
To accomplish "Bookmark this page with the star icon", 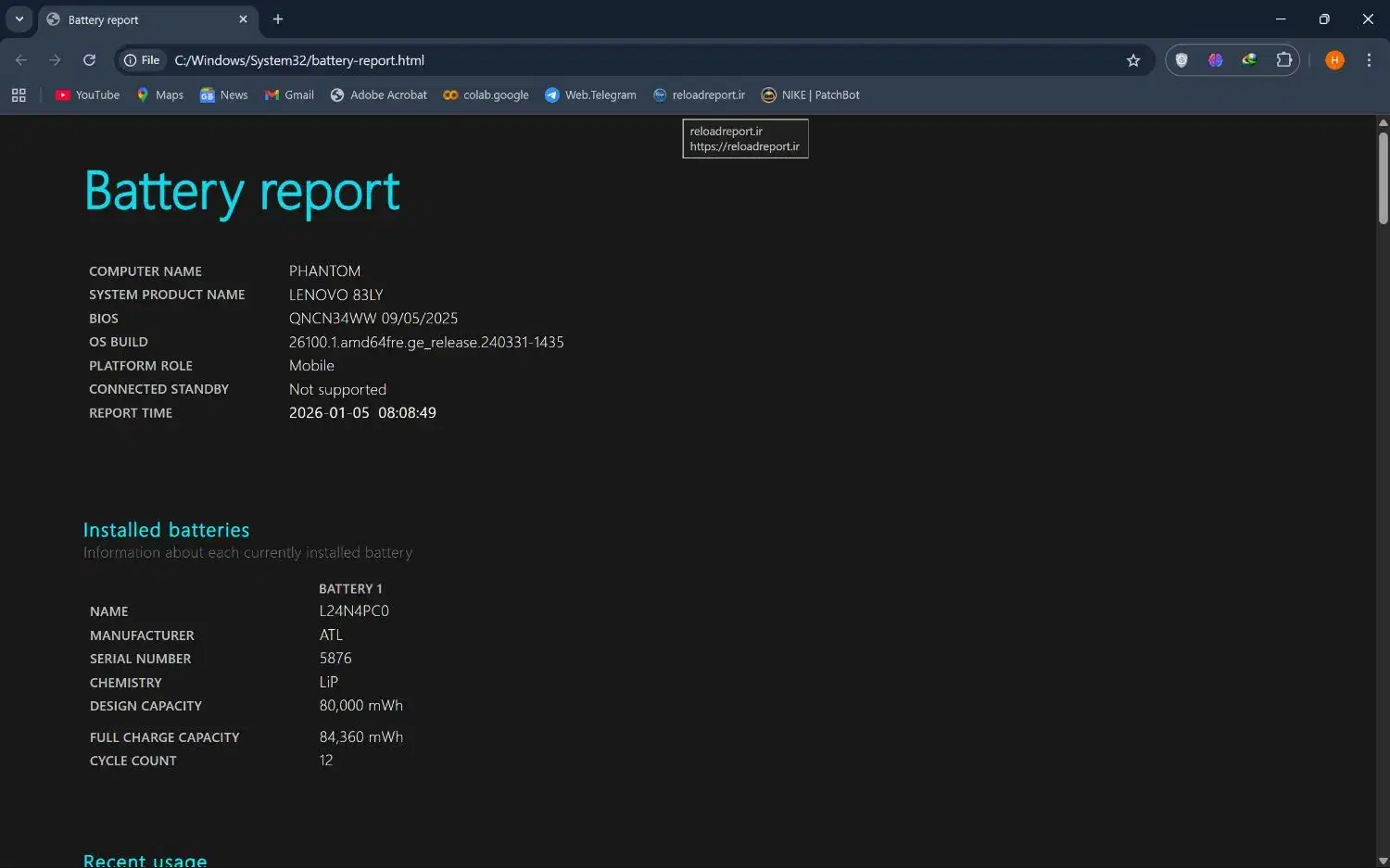I will (1132, 60).
